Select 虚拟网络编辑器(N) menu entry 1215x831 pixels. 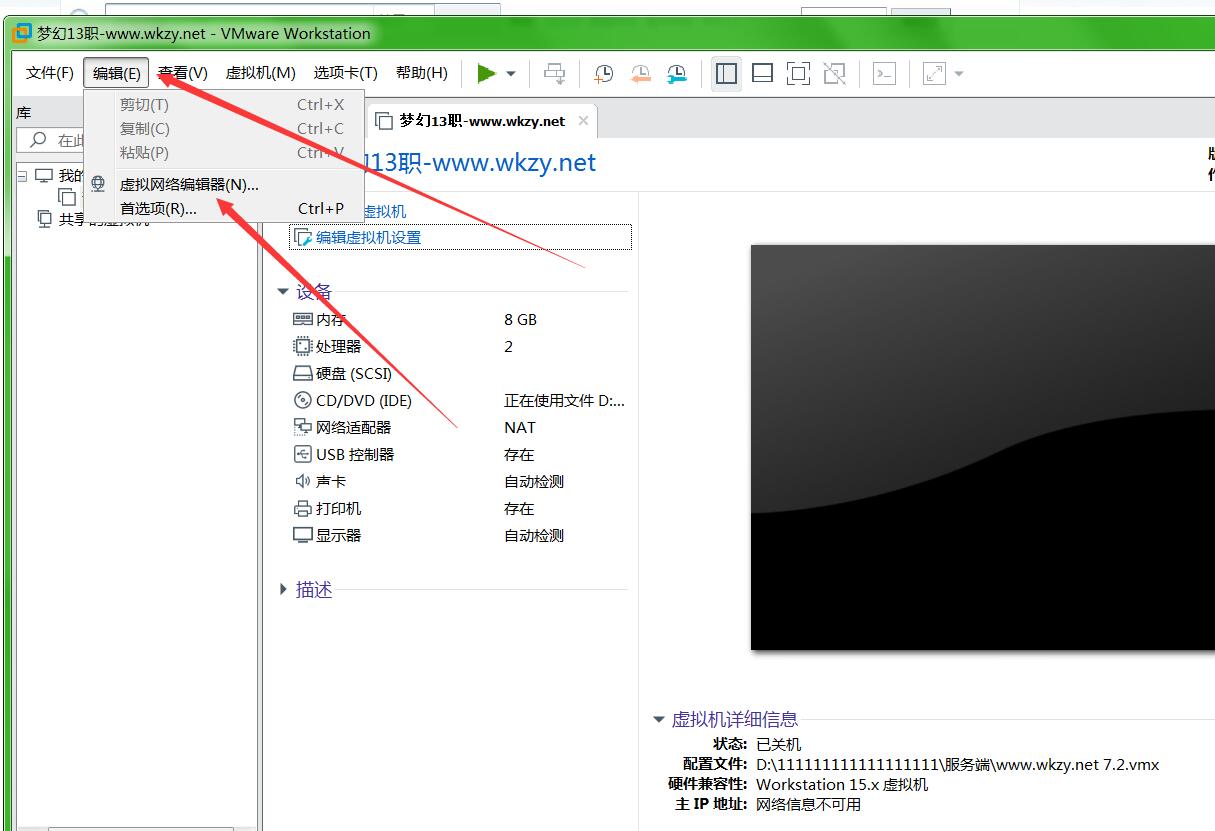tap(189, 184)
